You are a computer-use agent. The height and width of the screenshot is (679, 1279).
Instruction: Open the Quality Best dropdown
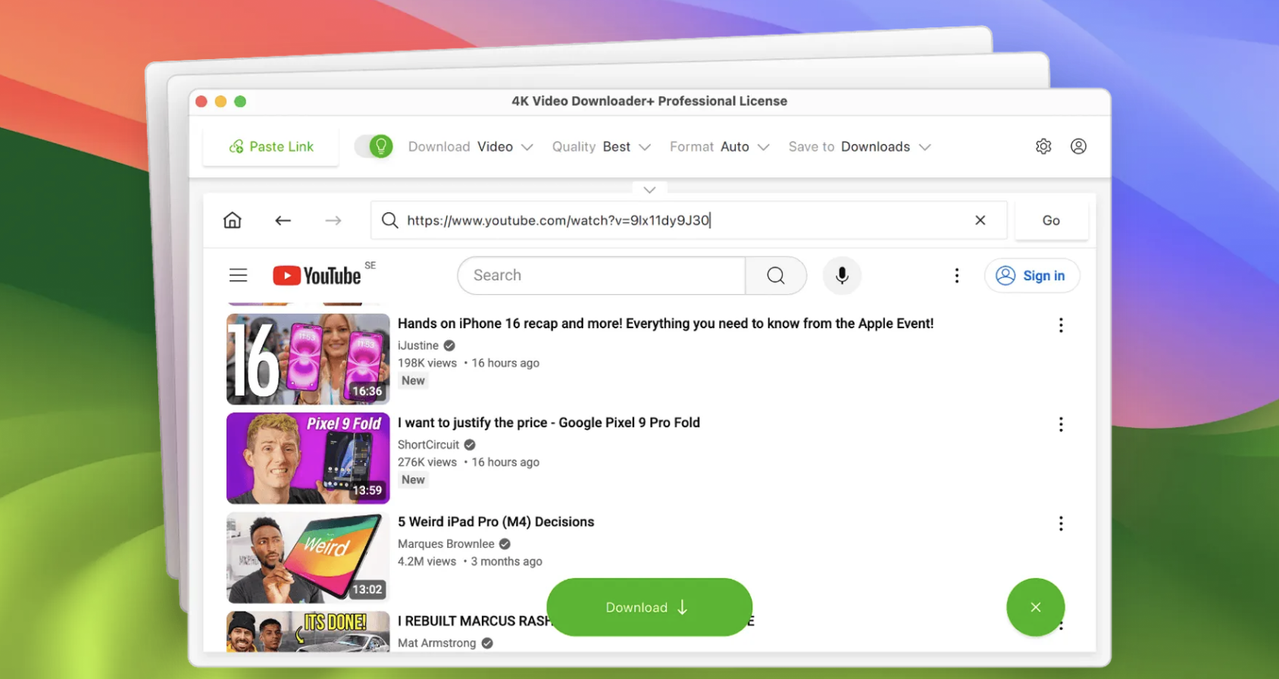[601, 147]
